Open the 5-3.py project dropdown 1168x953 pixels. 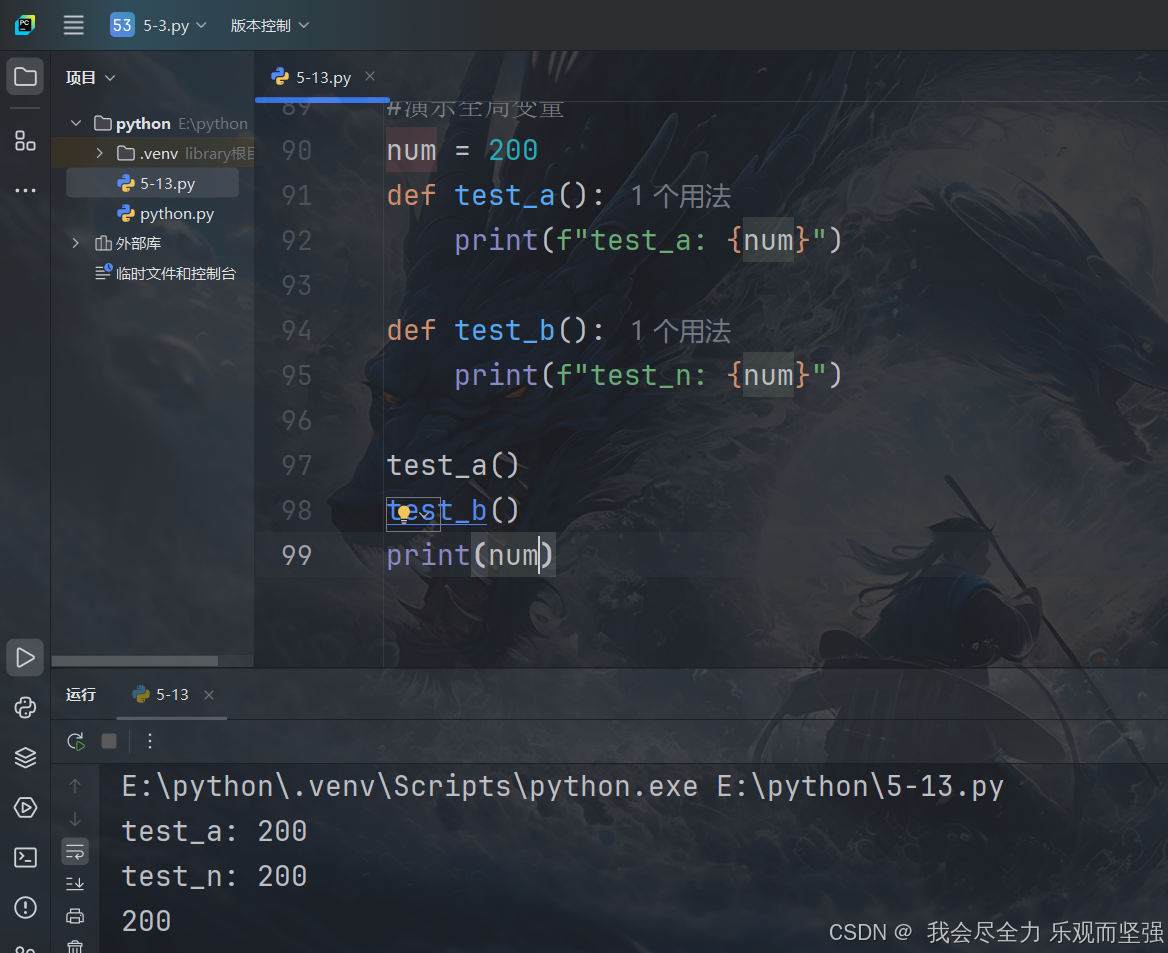tap(175, 25)
